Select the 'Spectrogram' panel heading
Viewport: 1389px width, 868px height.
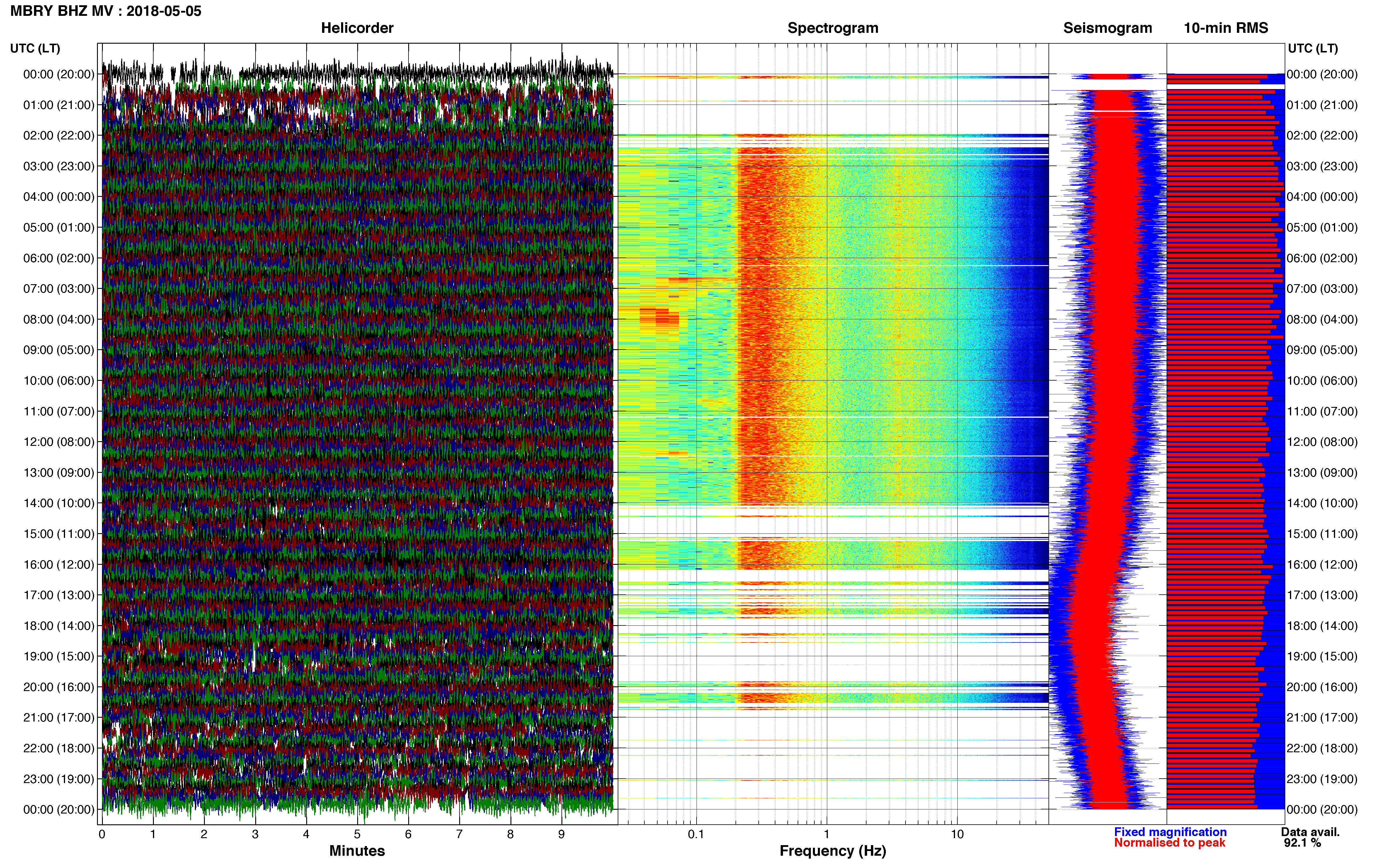point(833,28)
